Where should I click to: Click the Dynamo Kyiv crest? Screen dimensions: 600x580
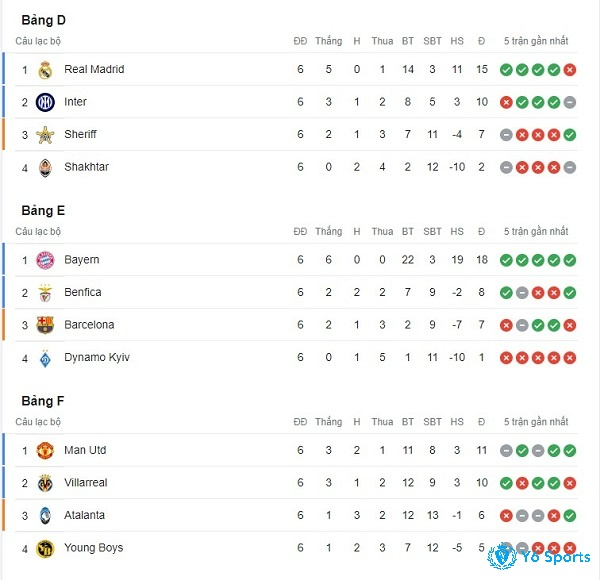point(45,358)
